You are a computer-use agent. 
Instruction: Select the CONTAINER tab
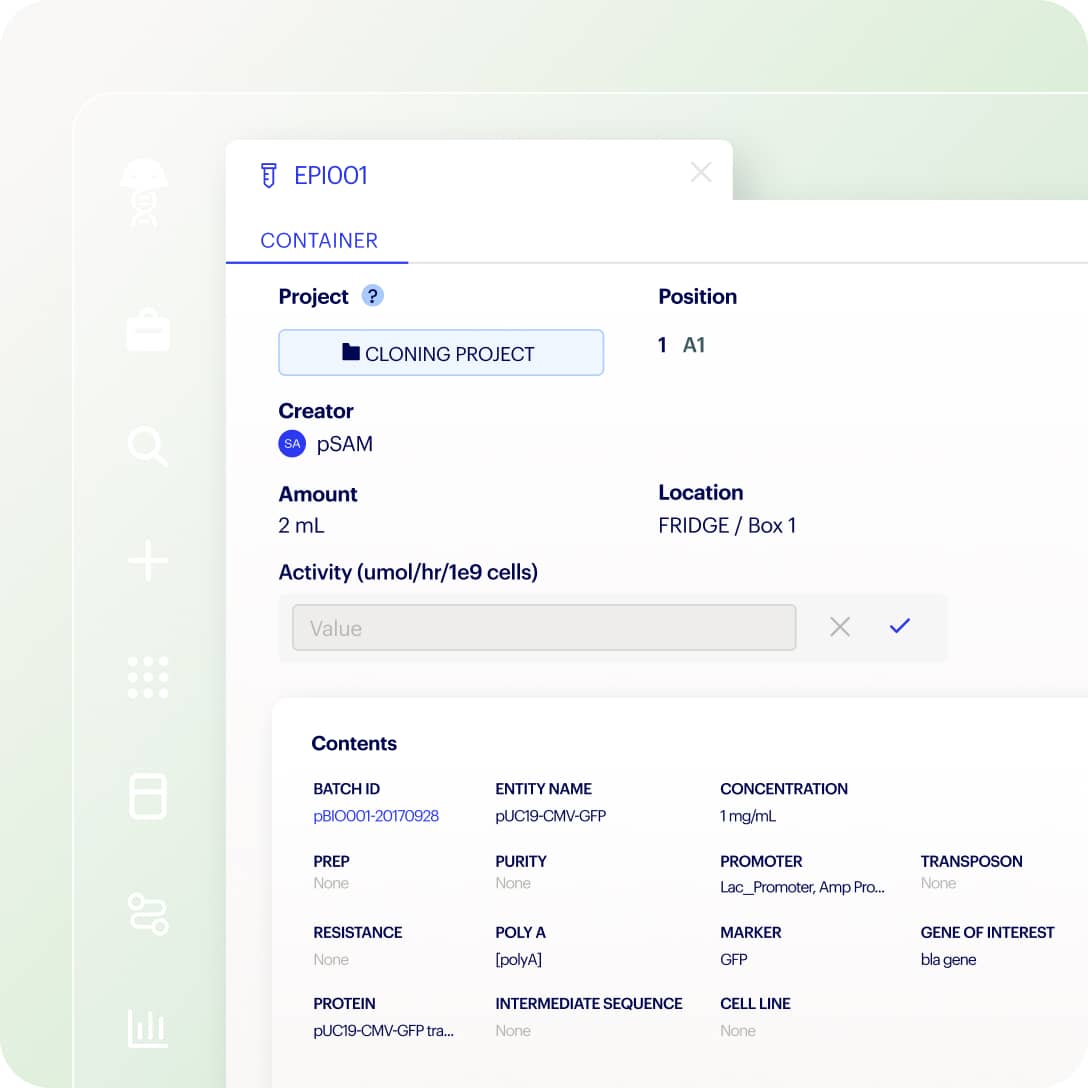318,241
